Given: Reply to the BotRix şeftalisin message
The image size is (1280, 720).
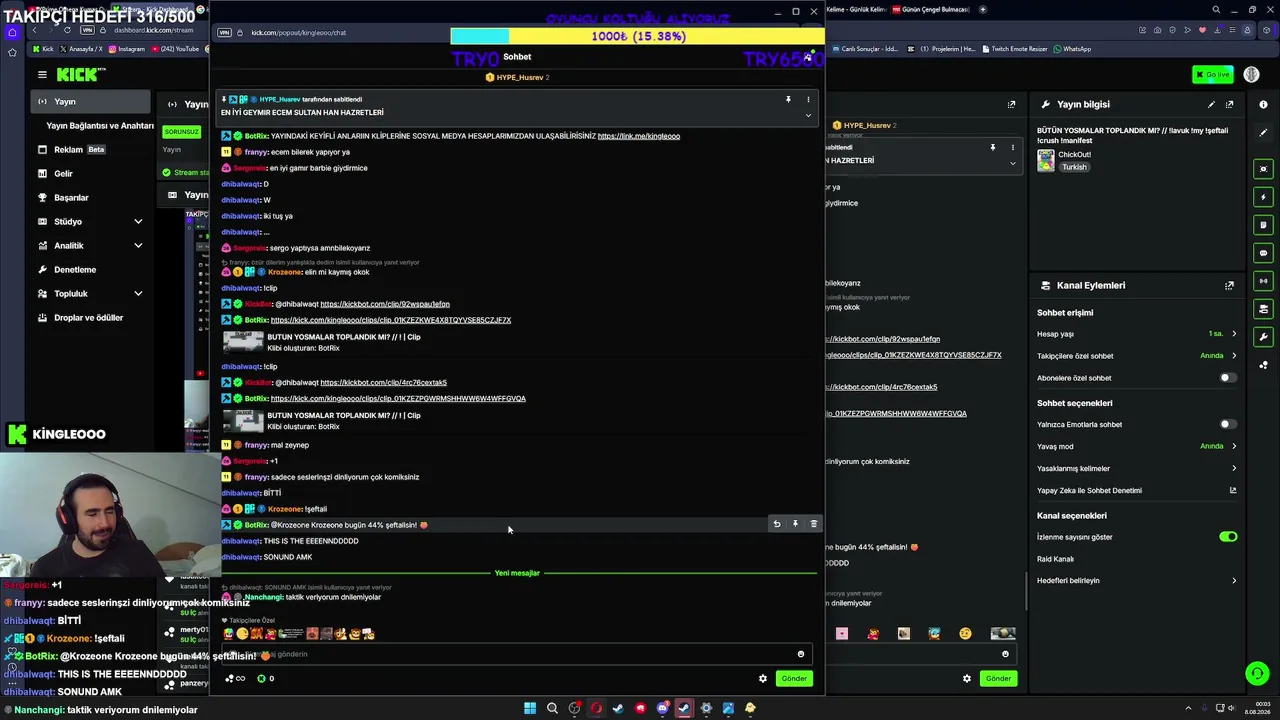Looking at the screenshot, I should pyautogui.click(x=777, y=524).
